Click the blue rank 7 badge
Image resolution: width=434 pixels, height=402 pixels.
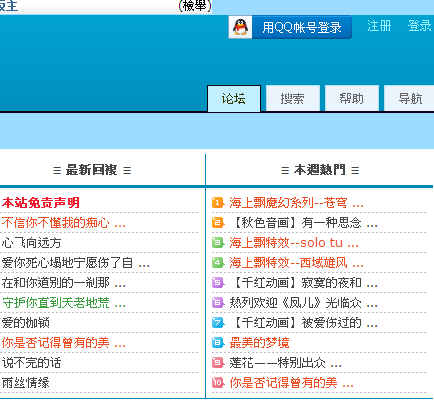(x=218, y=323)
